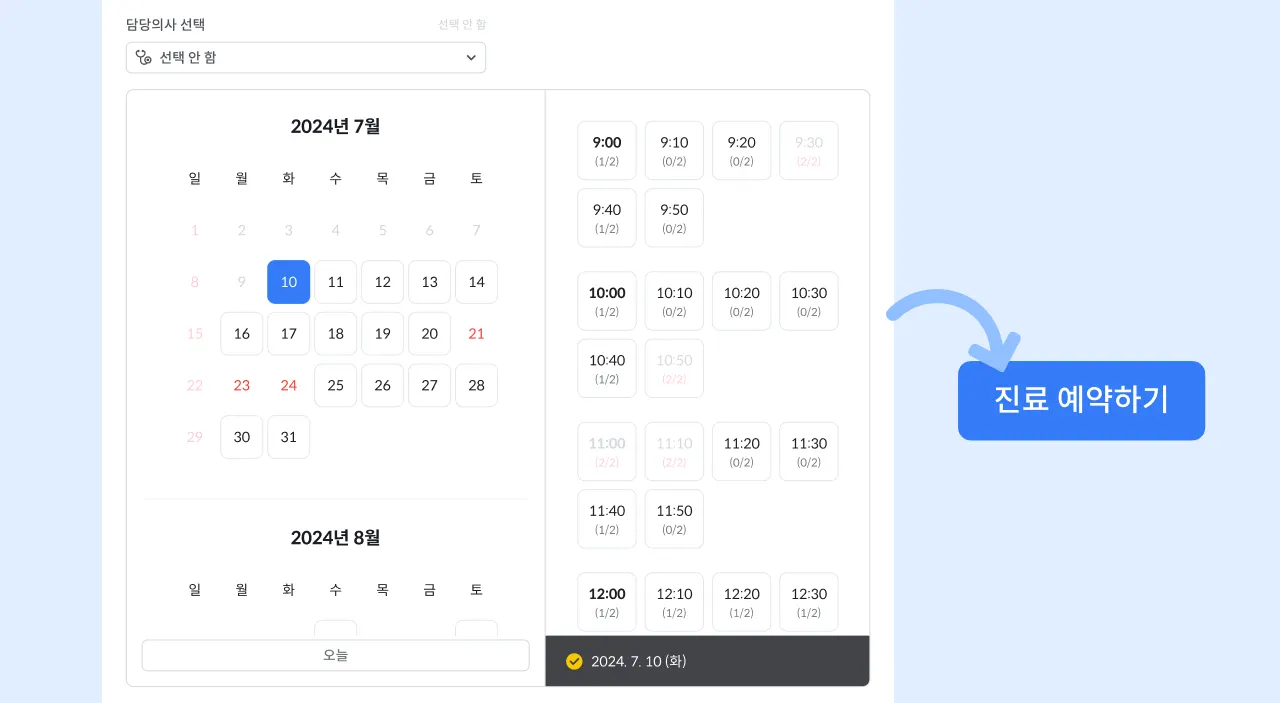Select July 20 on the calendar
1280x703 pixels.
tap(430, 334)
